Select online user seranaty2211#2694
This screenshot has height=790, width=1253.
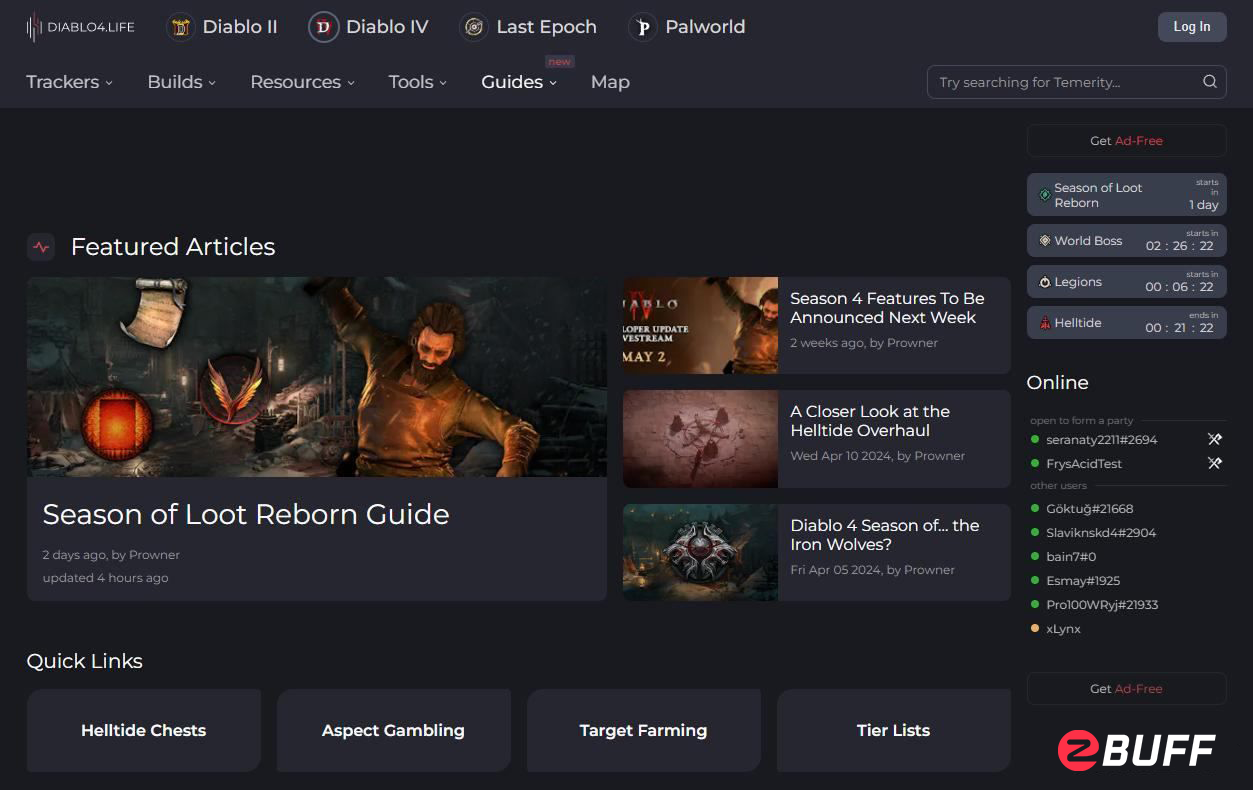coord(1101,439)
